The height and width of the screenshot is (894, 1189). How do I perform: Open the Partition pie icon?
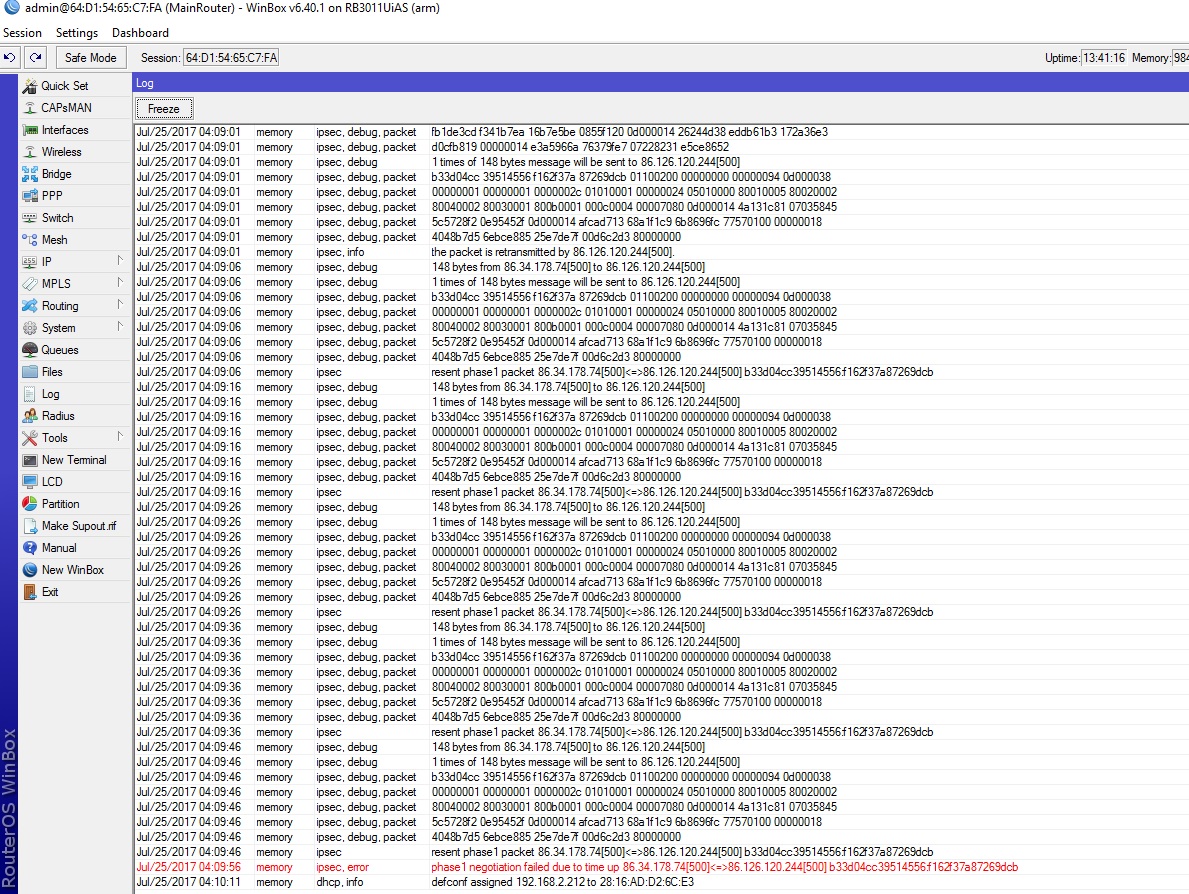pos(30,503)
